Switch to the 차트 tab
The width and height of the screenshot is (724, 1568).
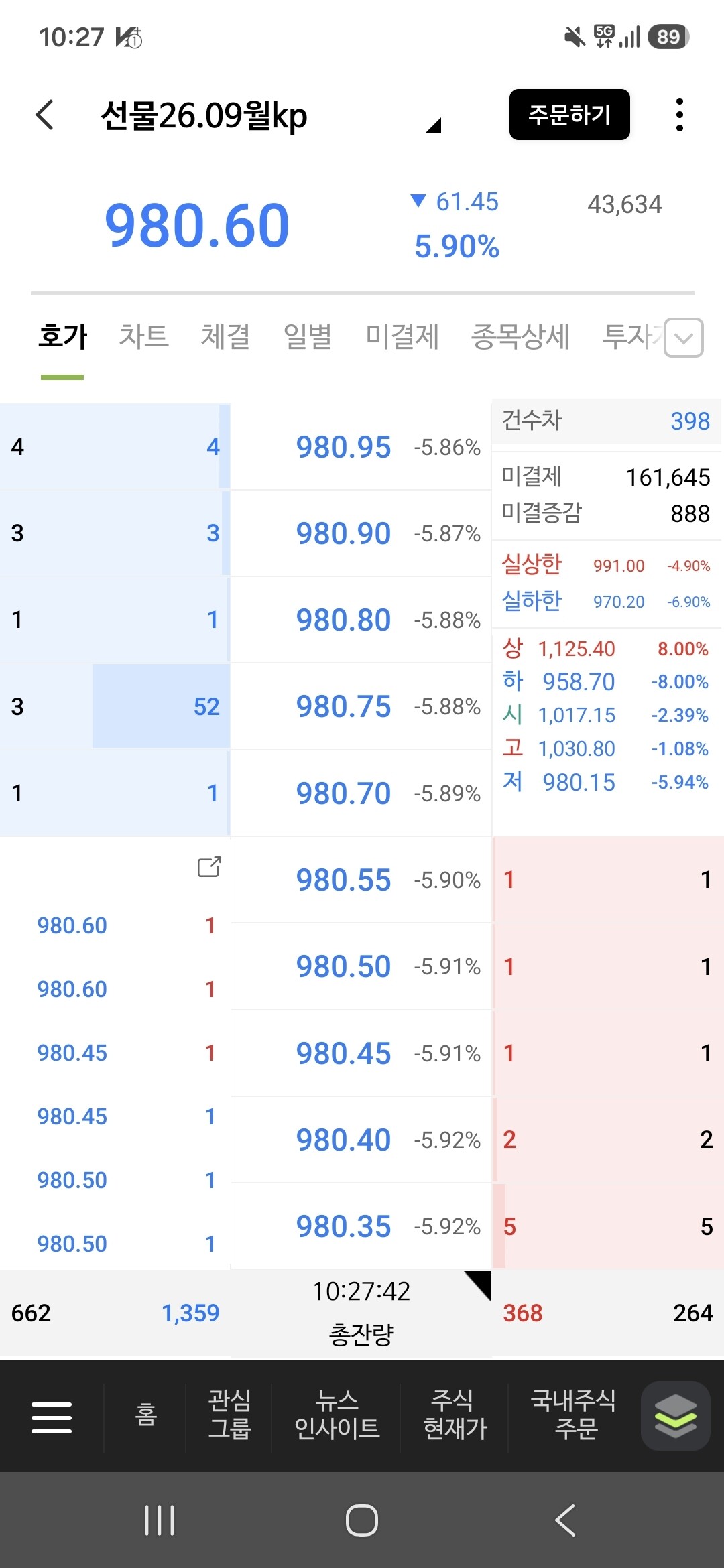click(x=143, y=336)
